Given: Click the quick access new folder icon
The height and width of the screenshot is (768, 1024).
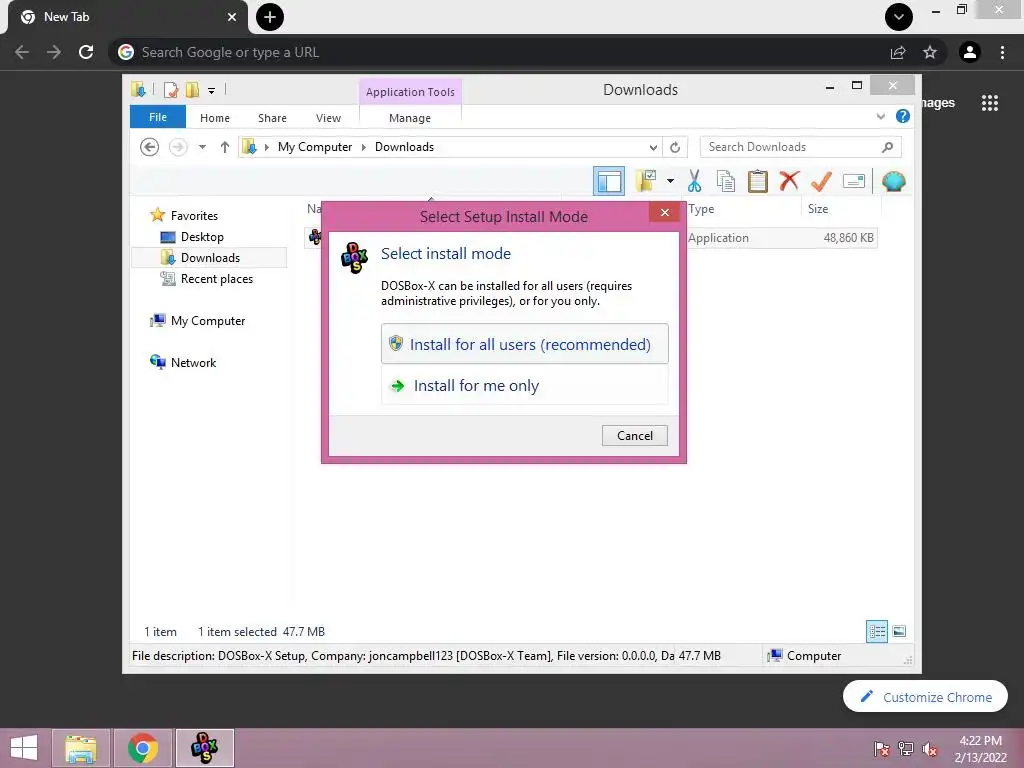Looking at the screenshot, I should click(x=192, y=89).
